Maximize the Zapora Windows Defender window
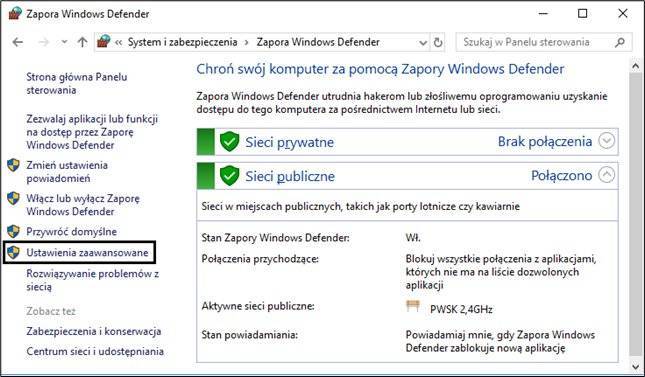The height and width of the screenshot is (377, 645). 582,14
